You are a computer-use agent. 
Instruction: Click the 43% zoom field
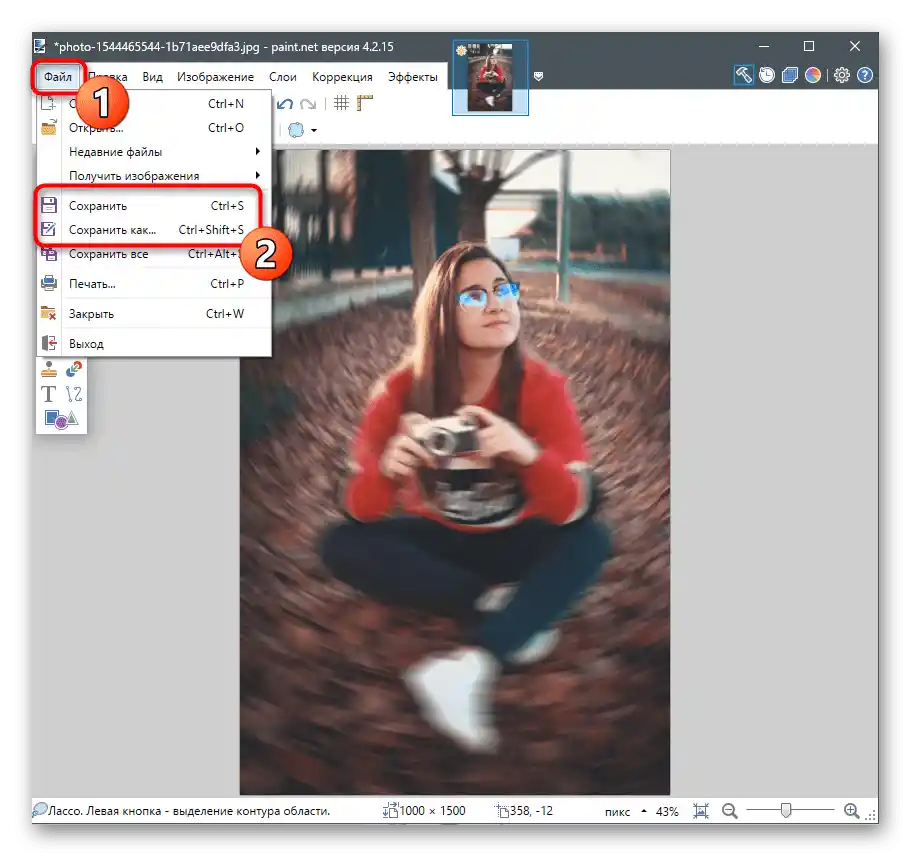[667, 812]
